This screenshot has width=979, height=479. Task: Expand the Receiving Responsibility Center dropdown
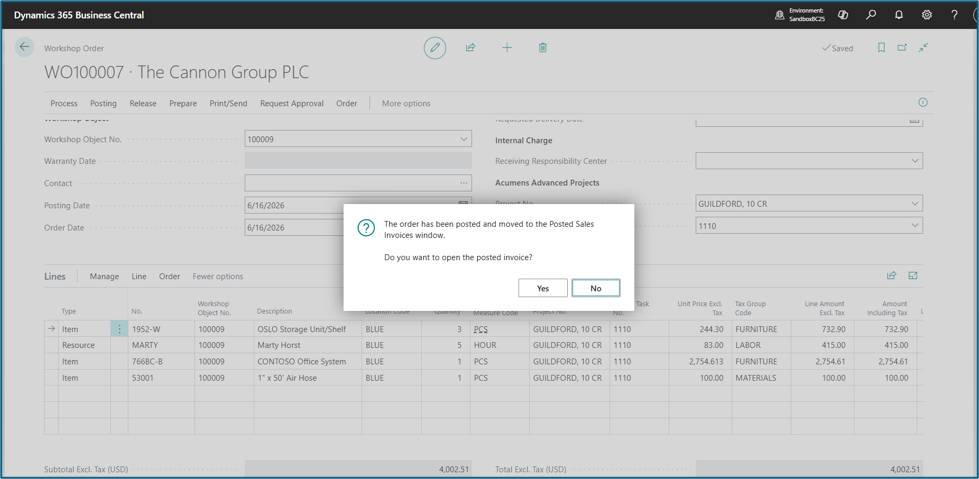(915, 160)
